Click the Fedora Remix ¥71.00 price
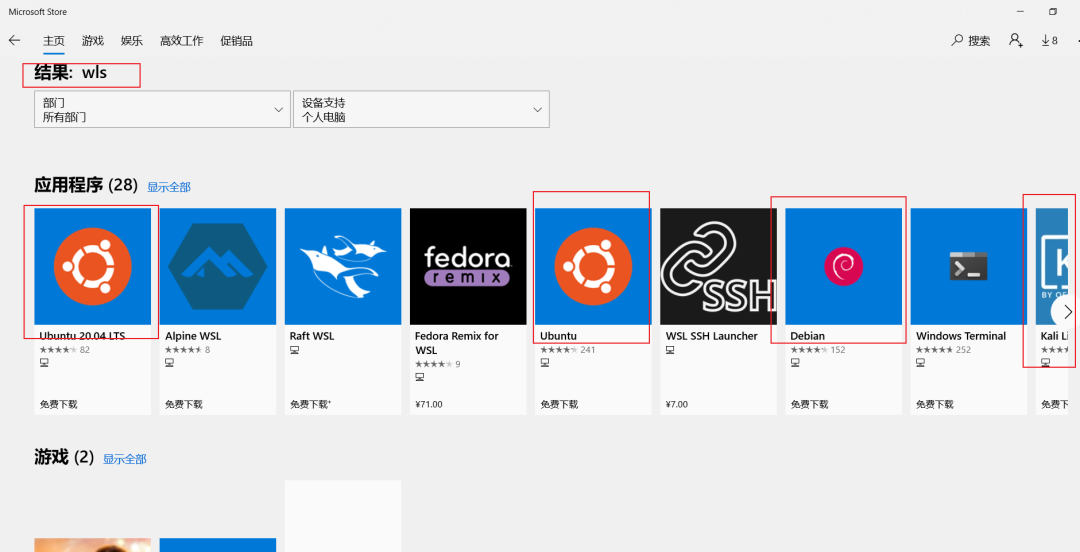This screenshot has height=552, width=1080. coord(429,405)
